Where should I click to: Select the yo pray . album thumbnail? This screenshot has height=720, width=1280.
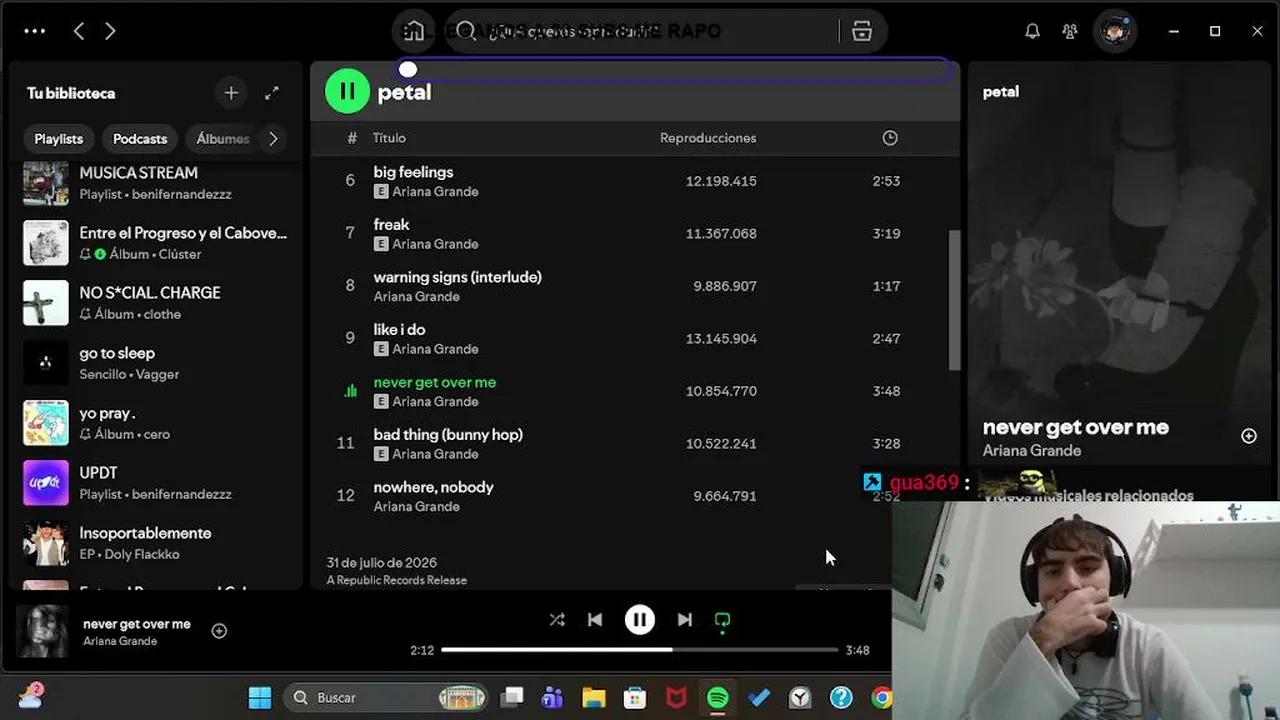46,423
